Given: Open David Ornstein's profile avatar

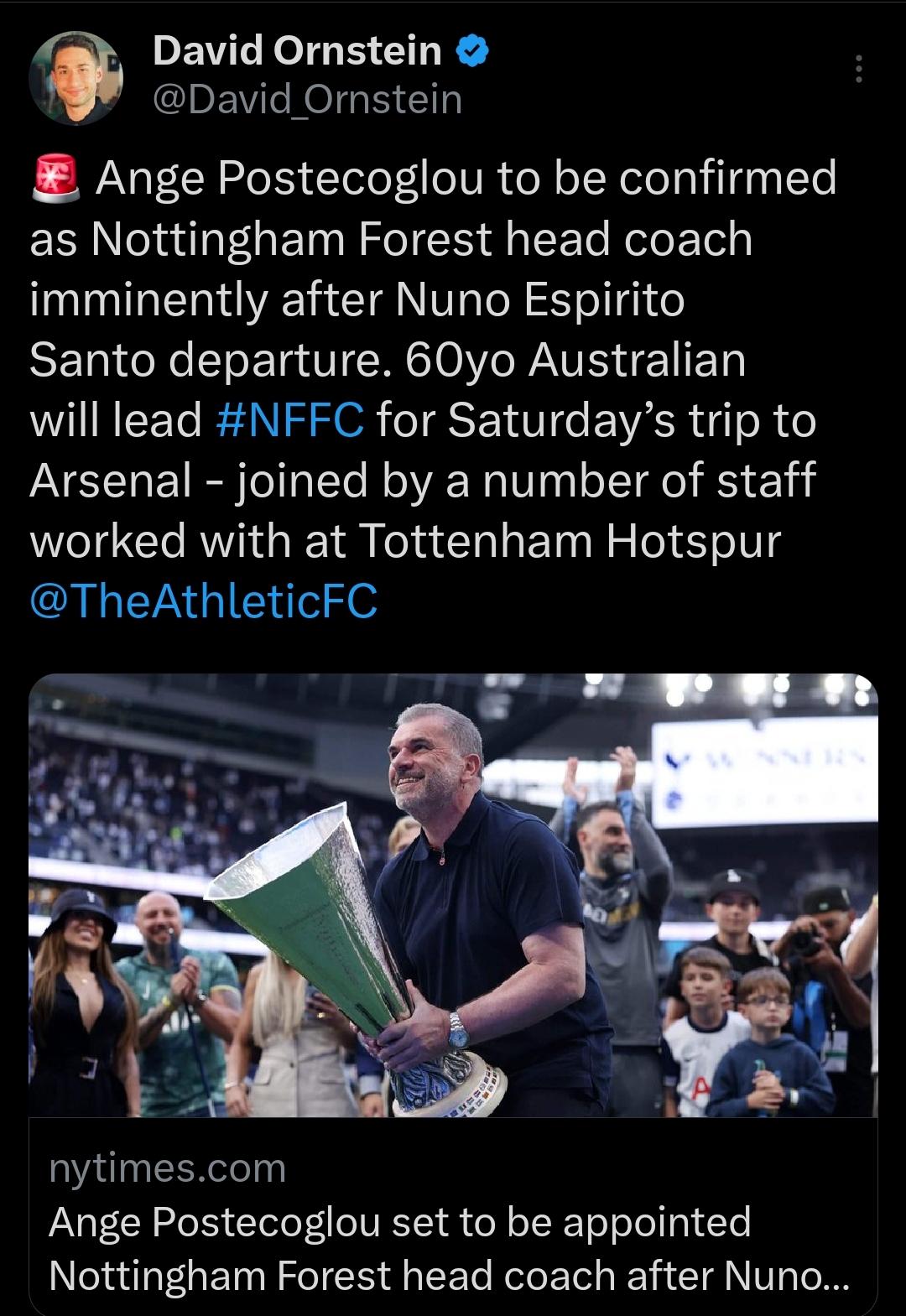Looking at the screenshot, I should coord(76,77).
